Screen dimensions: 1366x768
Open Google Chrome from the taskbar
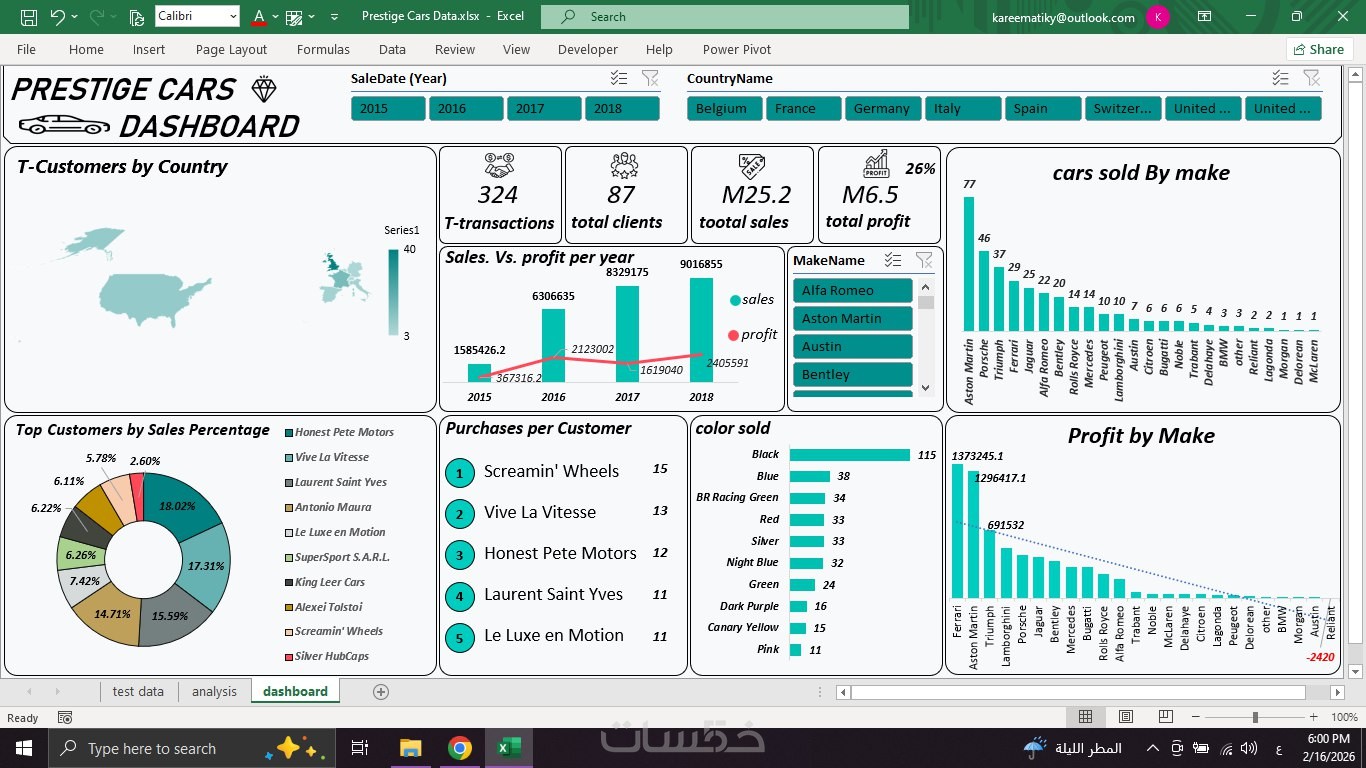(459, 748)
